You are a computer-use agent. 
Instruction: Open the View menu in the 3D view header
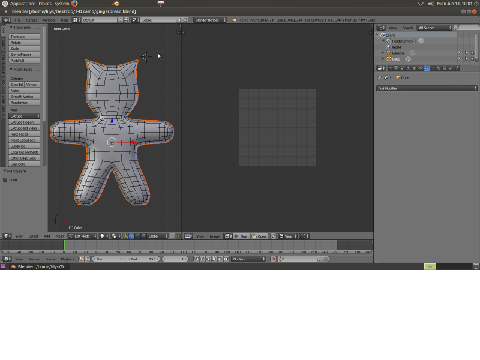tap(19, 236)
